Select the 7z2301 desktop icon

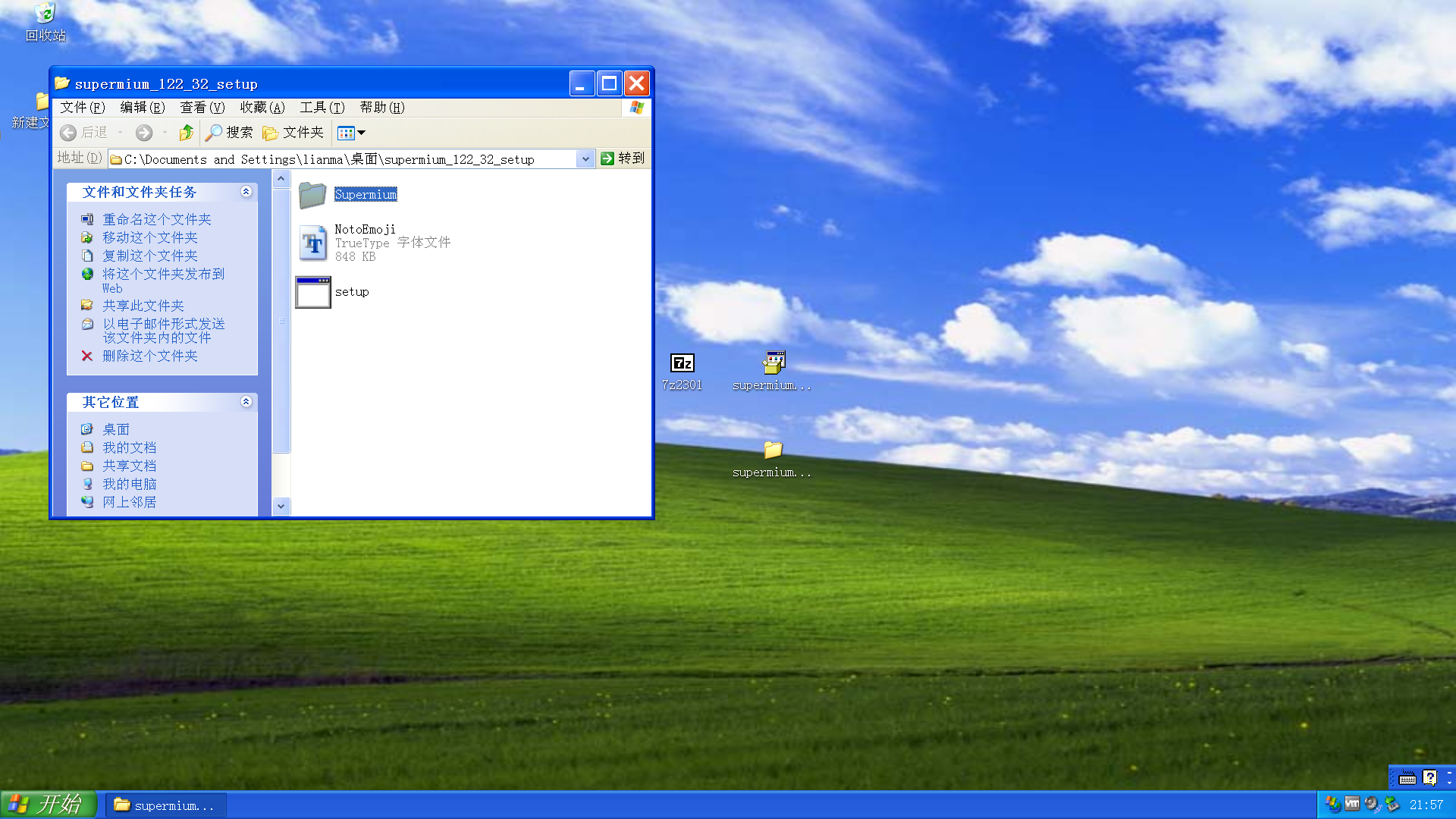(682, 363)
